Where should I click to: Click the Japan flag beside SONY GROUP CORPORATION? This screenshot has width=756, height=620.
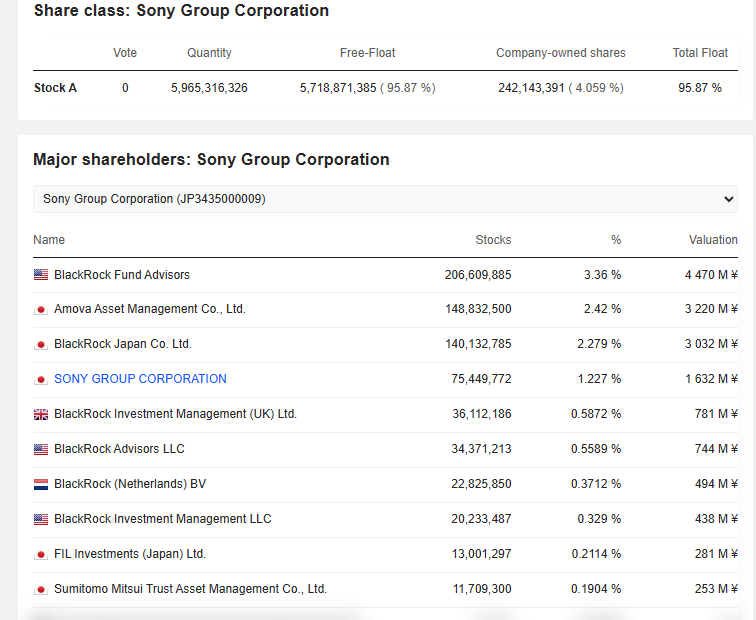pos(41,379)
